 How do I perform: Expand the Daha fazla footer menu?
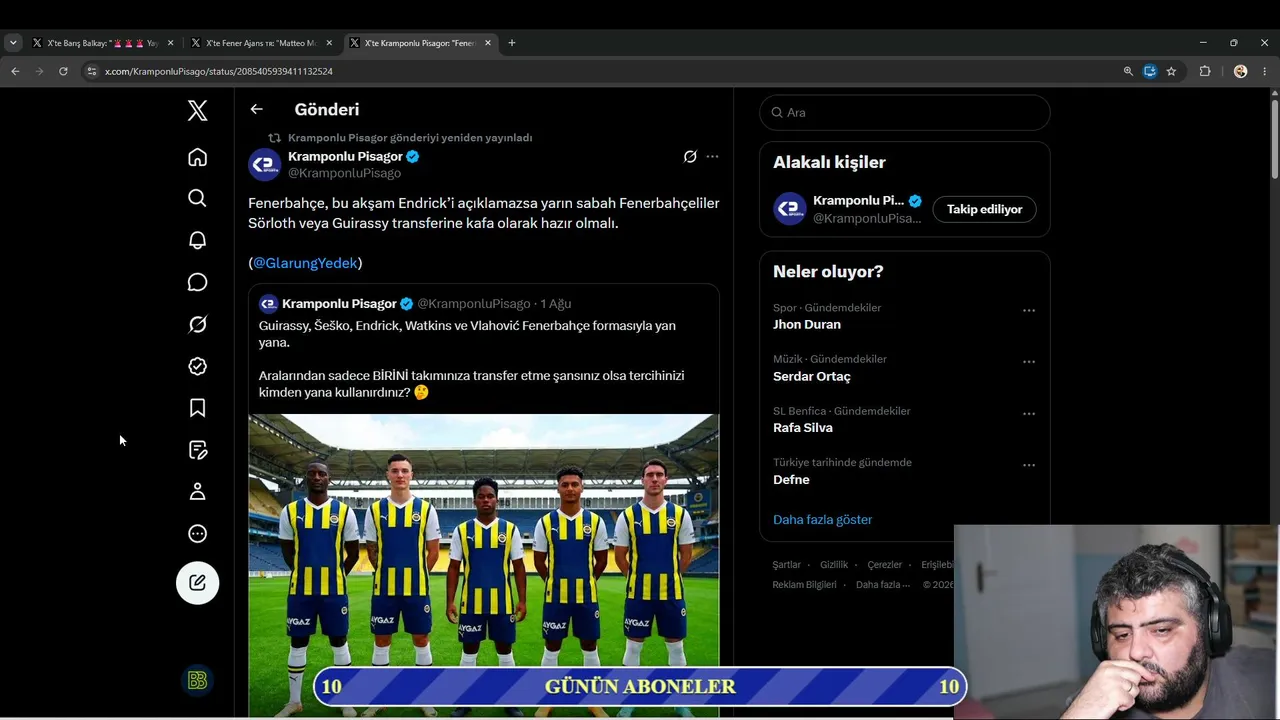click(883, 585)
